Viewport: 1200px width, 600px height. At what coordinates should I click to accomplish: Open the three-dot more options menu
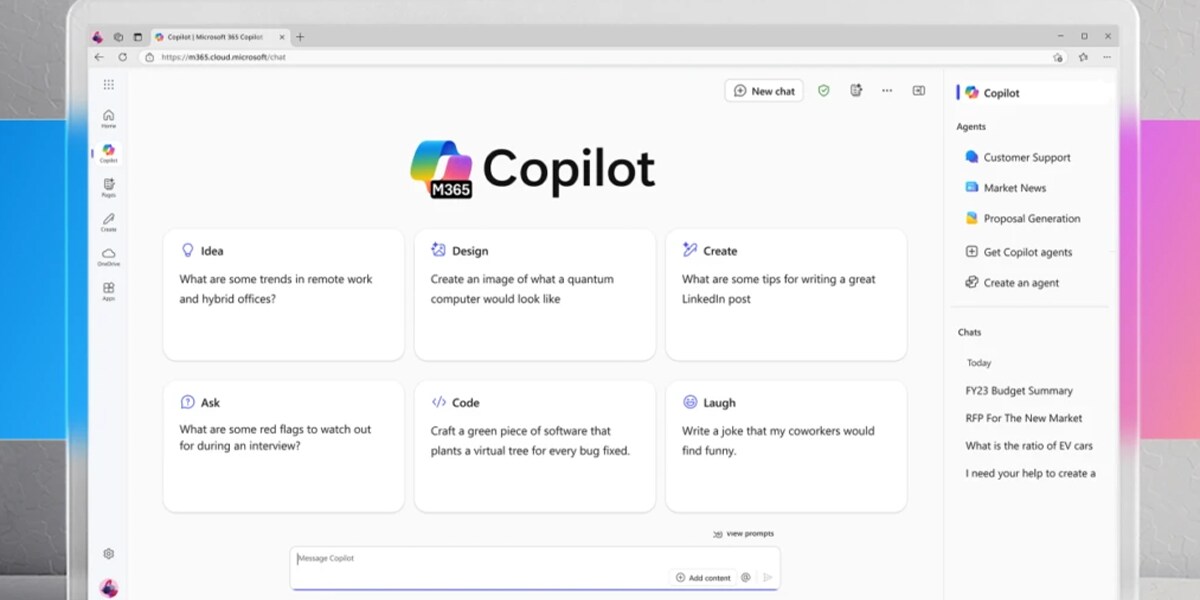887,91
